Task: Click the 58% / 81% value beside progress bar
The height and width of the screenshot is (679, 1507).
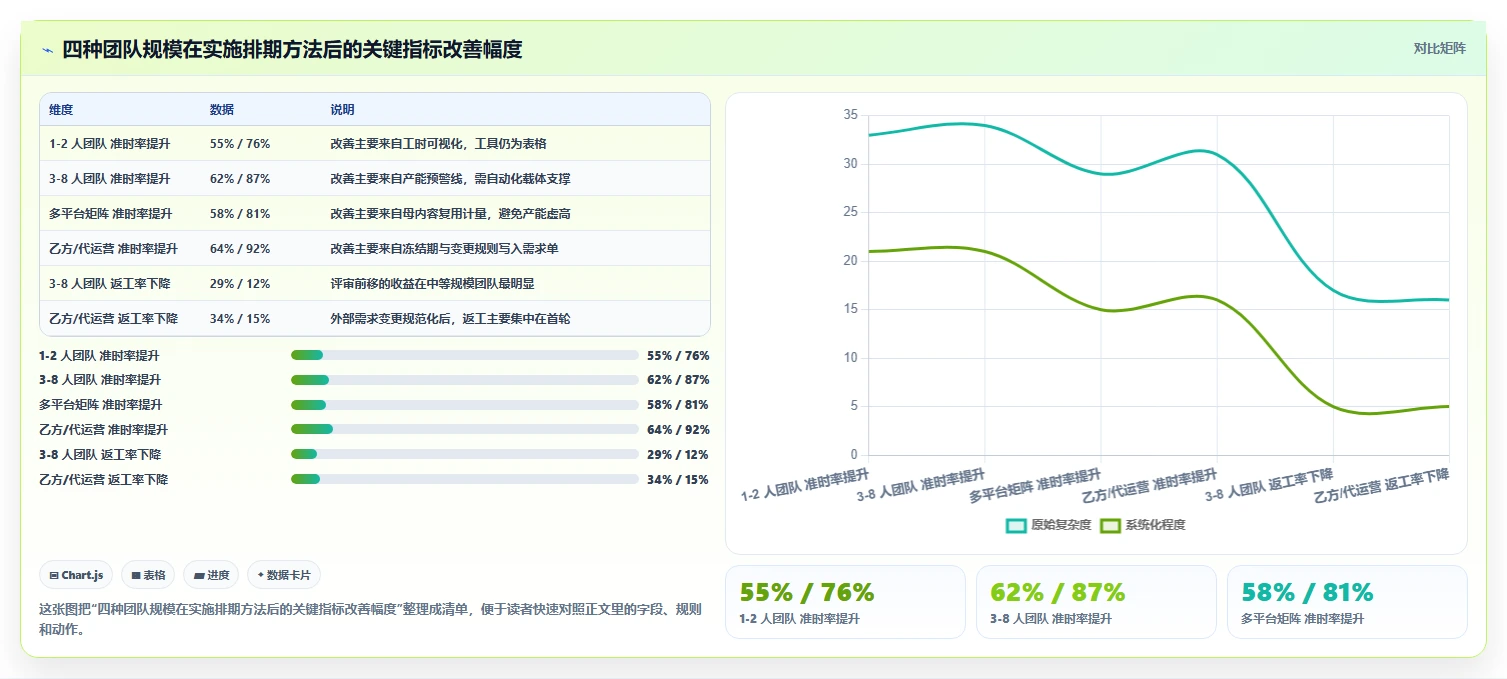Action: pyautogui.click(x=678, y=405)
